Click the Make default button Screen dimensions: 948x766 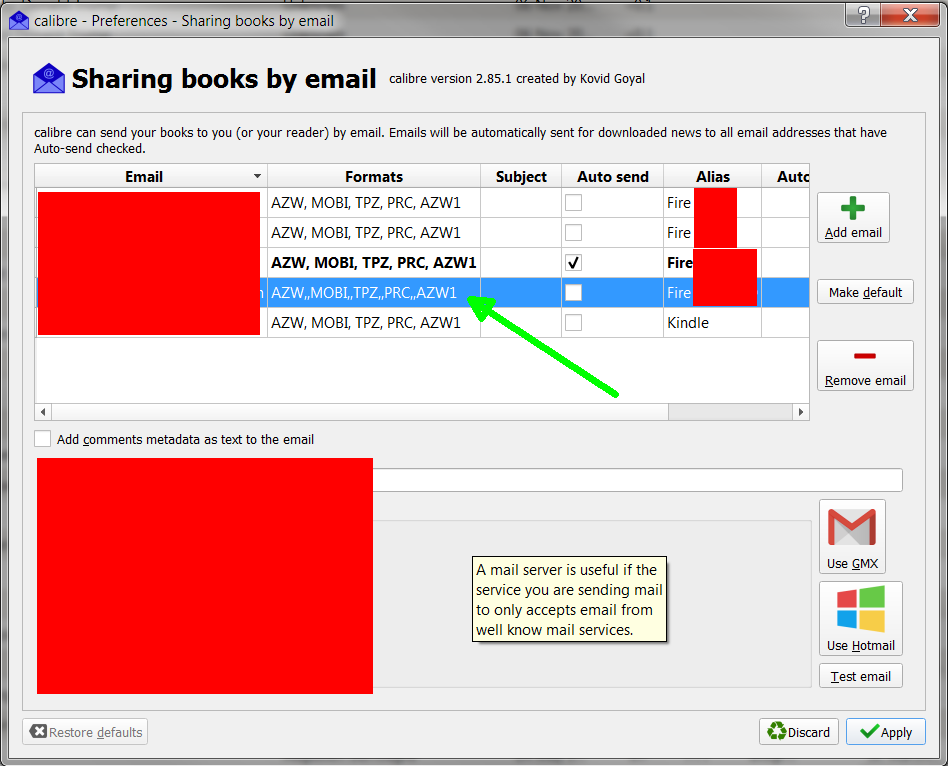865,292
